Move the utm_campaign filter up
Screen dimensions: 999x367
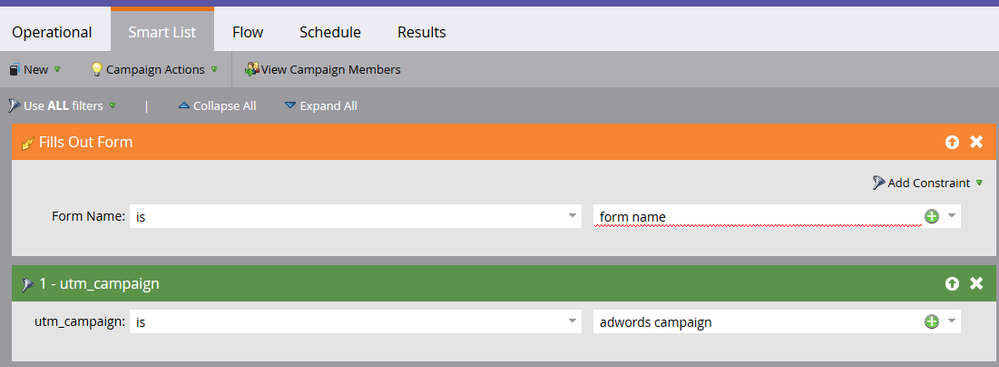point(952,284)
